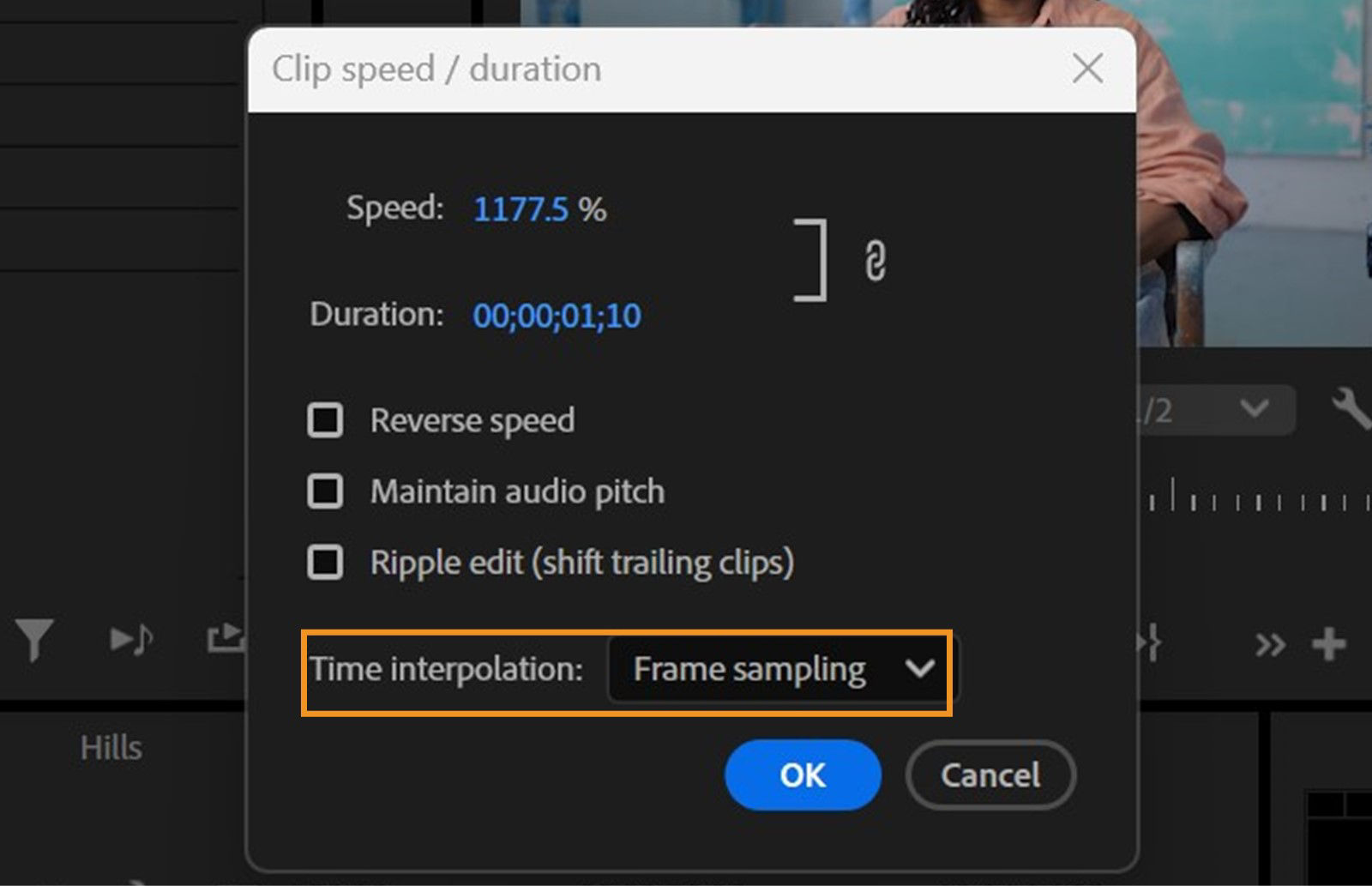Click the plus button editor icon
This screenshot has height=886, width=1372.
coord(1328,644)
